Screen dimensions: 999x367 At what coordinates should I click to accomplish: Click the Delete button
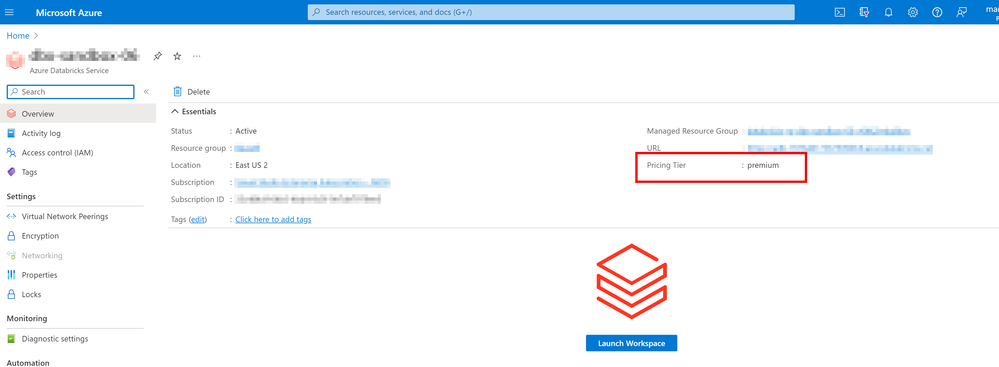click(x=192, y=92)
